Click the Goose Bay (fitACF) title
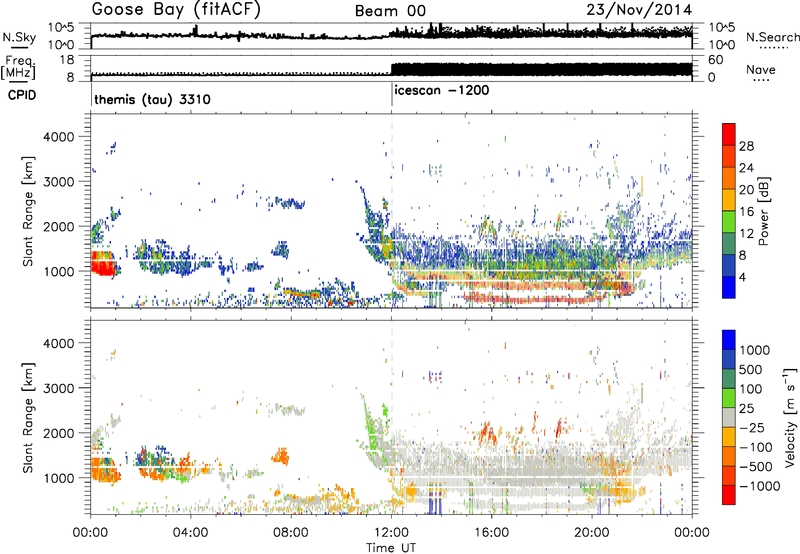The image size is (800, 554). (x=176, y=10)
